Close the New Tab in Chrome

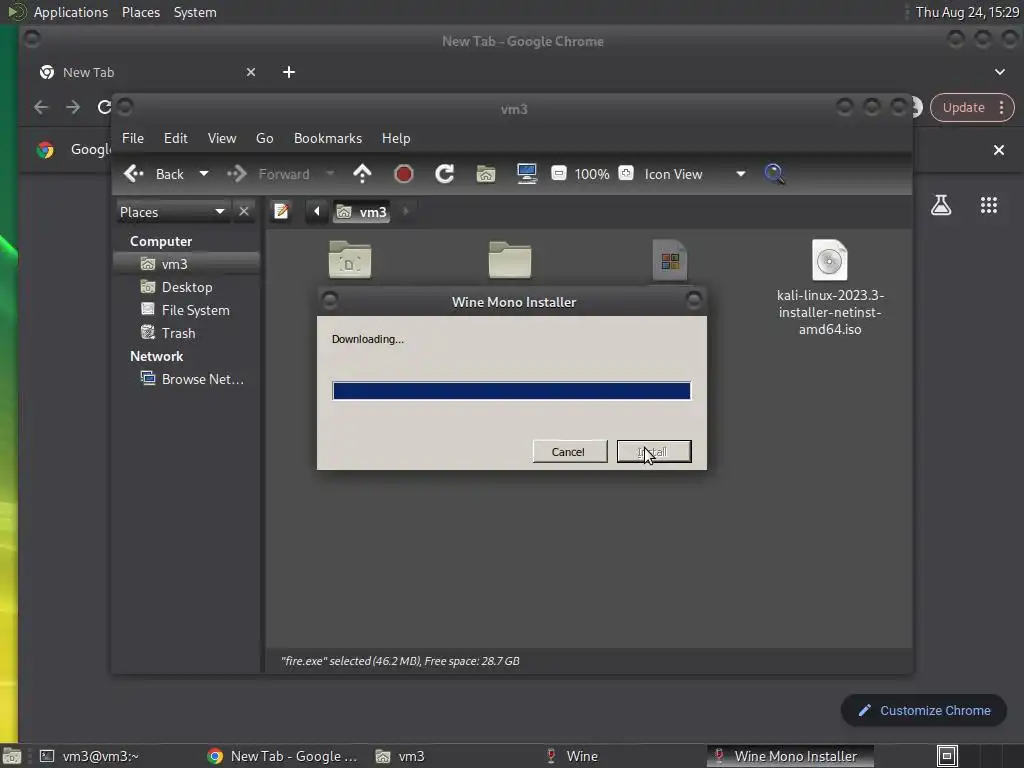point(251,72)
